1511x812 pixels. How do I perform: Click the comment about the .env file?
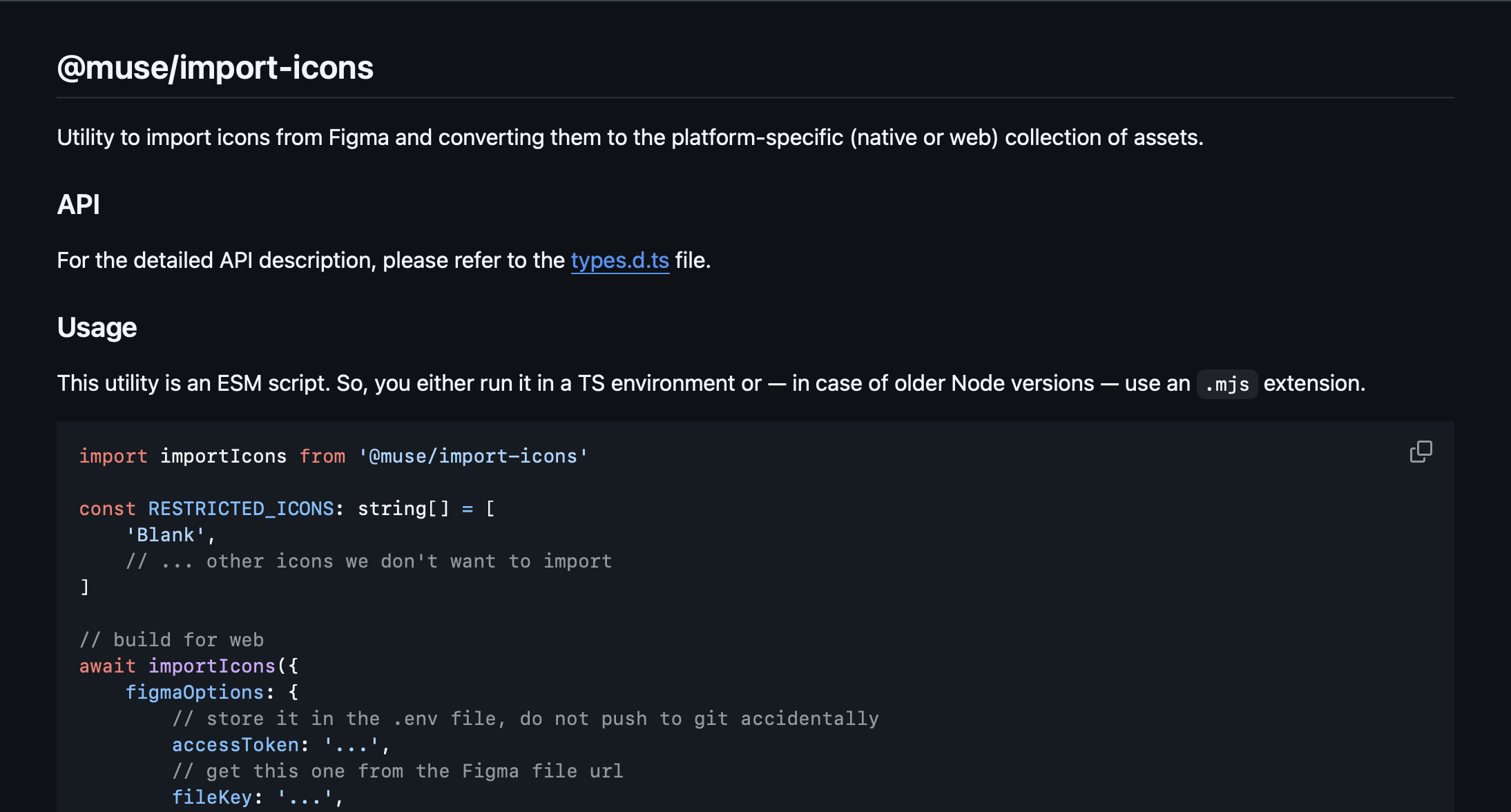pos(525,719)
